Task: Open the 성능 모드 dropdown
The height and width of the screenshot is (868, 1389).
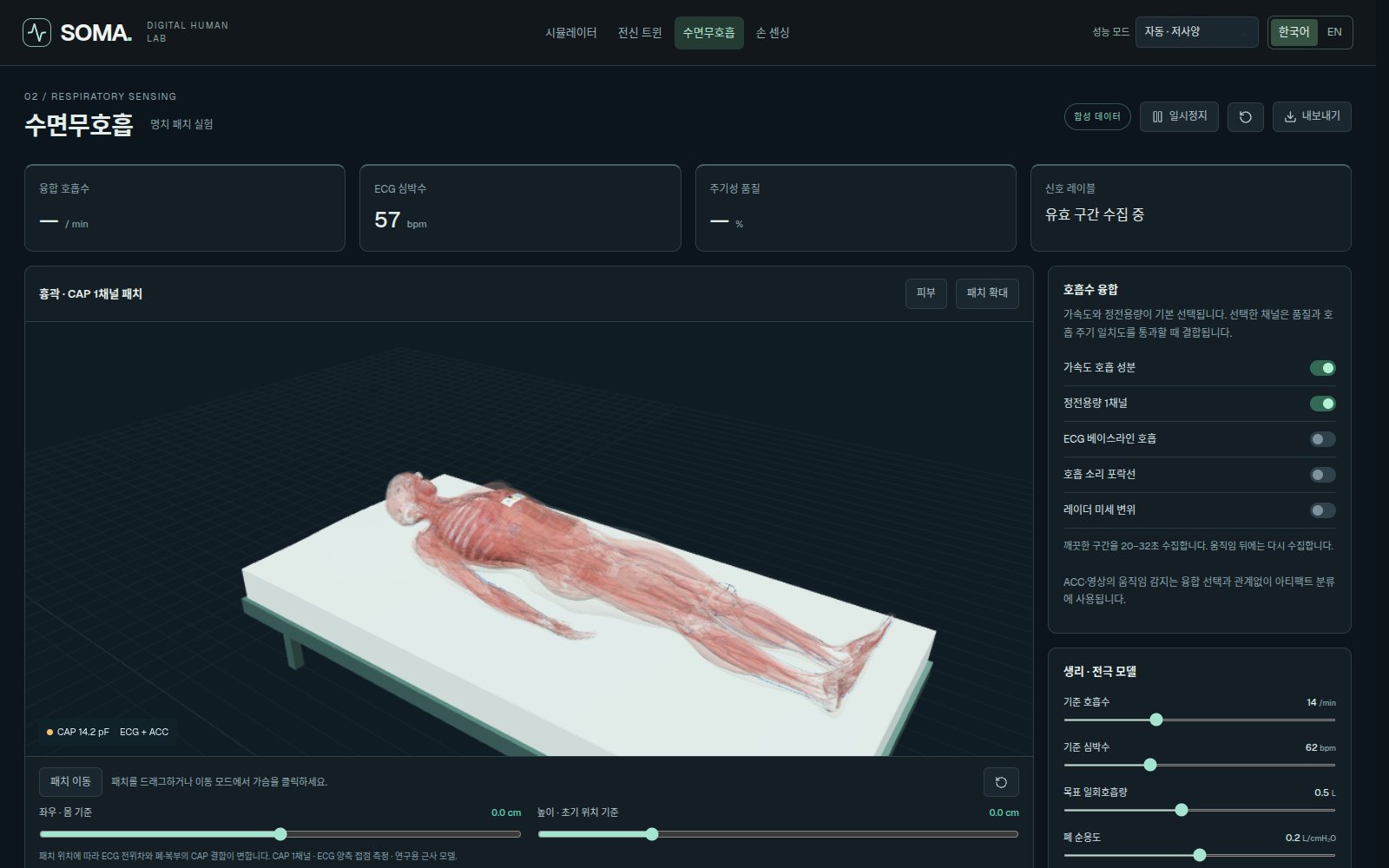Action: pyautogui.click(x=1196, y=32)
